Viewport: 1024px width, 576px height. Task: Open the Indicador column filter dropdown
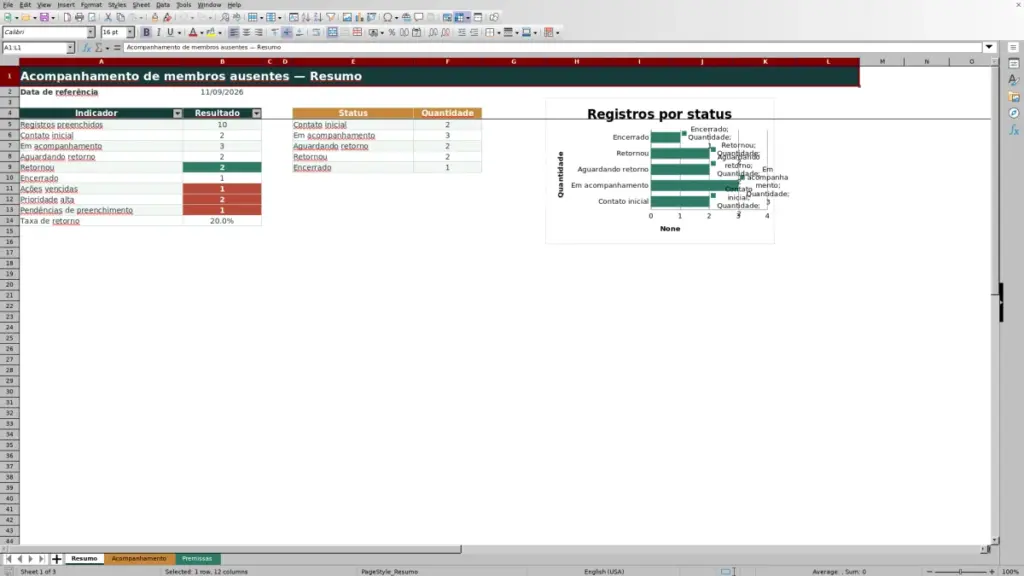(178, 113)
